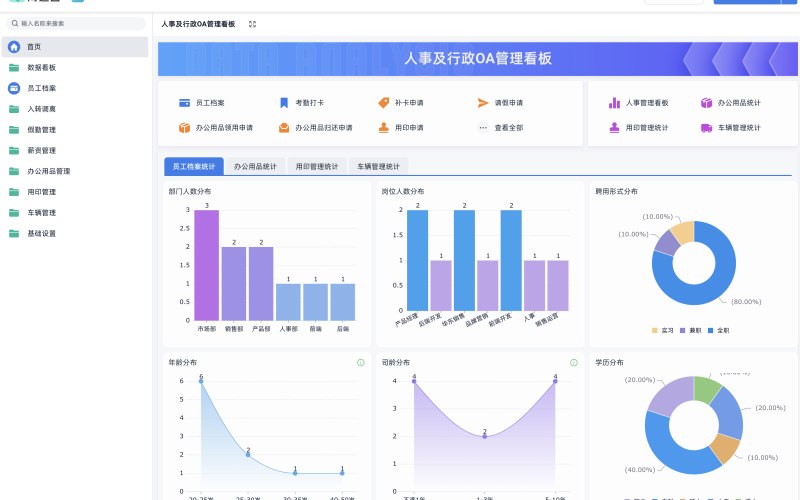The width and height of the screenshot is (800, 500).
Task: Open the 补卡申请 tag shortcut
Action: [384, 103]
